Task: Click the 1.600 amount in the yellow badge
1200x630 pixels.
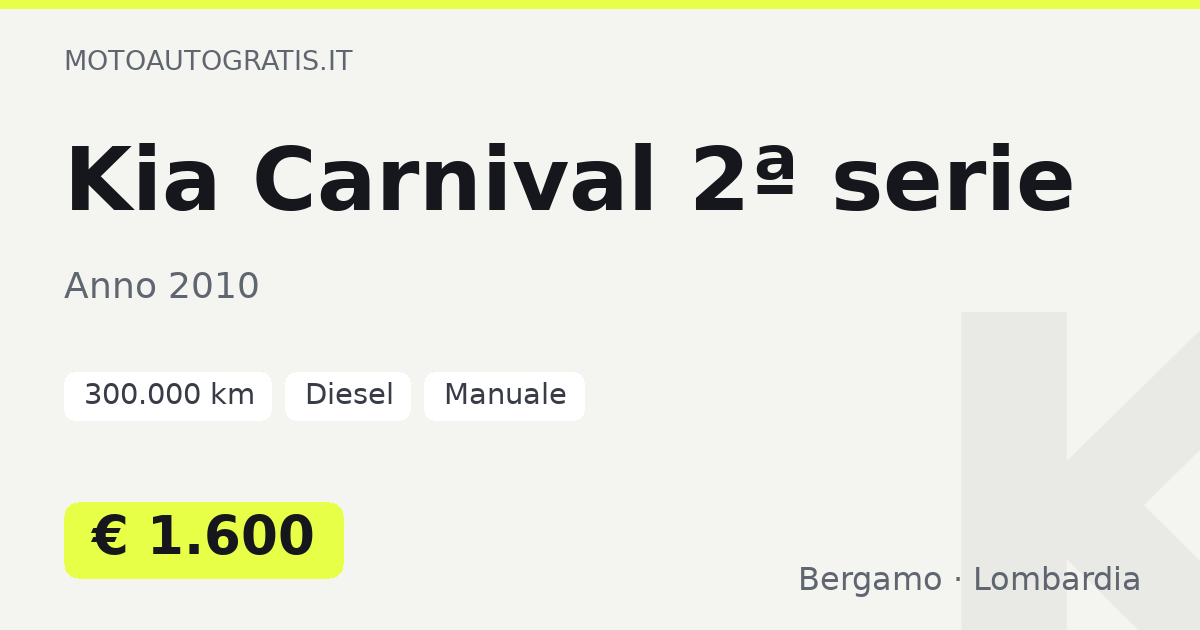Action: coord(231,538)
